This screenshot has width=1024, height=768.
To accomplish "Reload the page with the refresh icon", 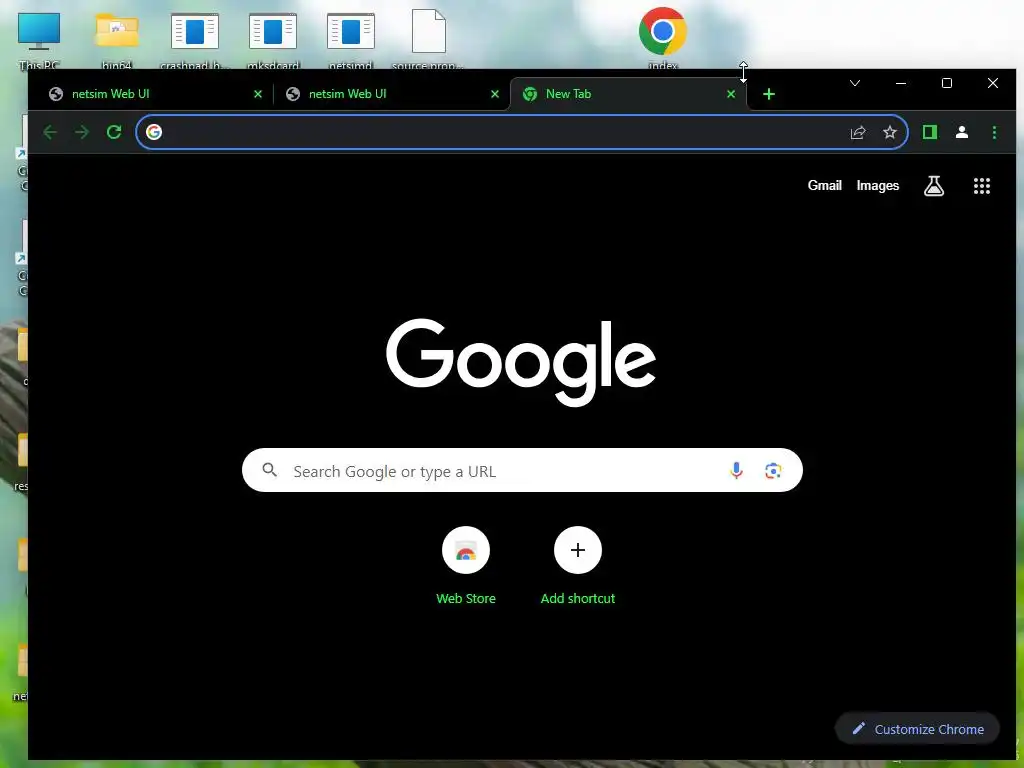I will pyautogui.click(x=114, y=133).
